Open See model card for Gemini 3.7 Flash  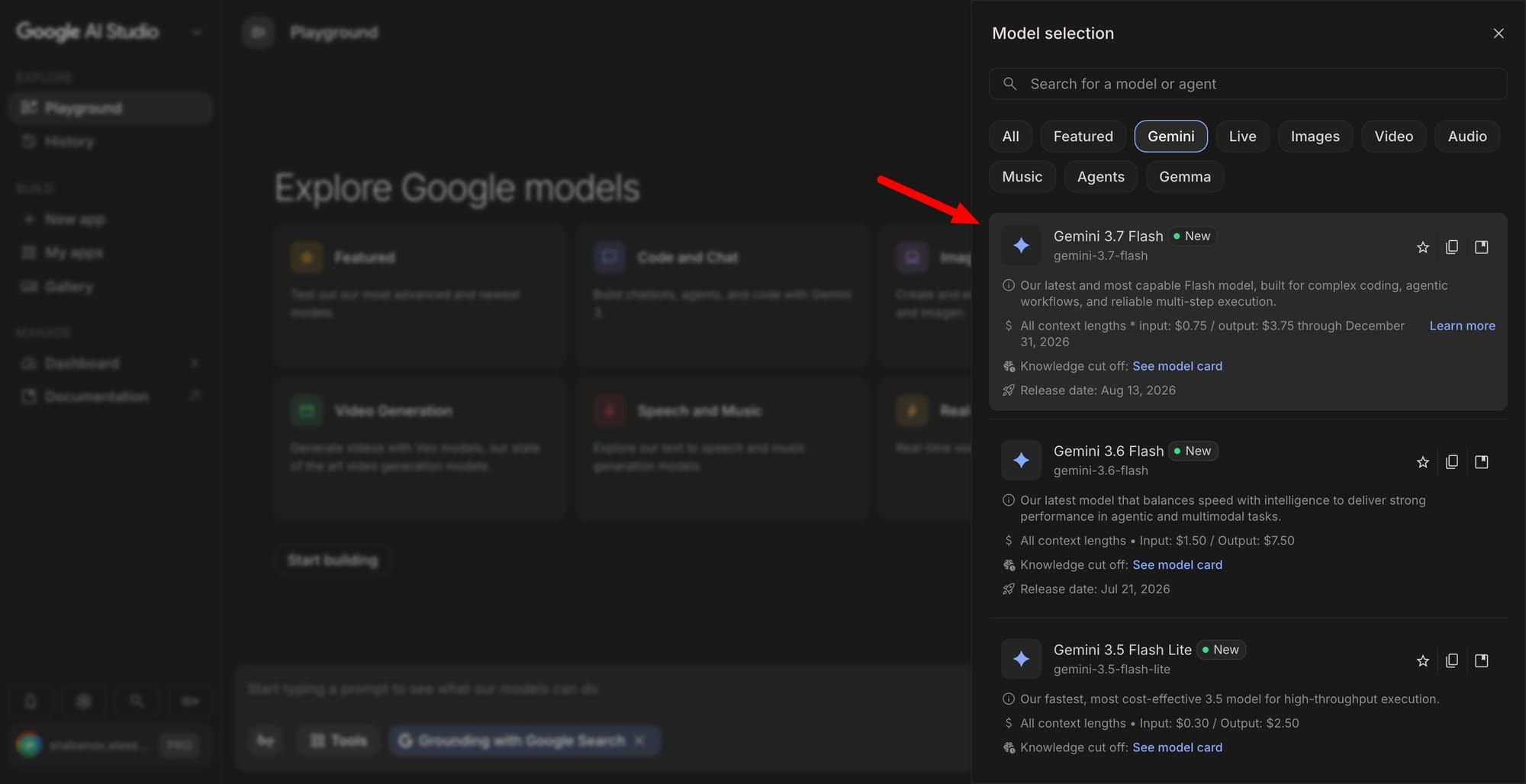coord(1177,366)
